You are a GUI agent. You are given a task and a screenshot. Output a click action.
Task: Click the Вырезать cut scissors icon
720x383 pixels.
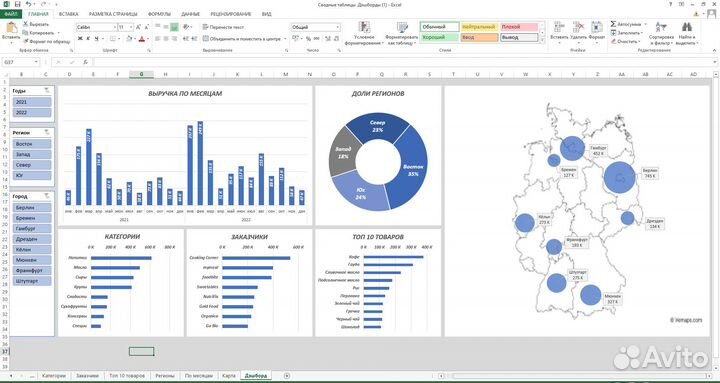pos(26,24)
